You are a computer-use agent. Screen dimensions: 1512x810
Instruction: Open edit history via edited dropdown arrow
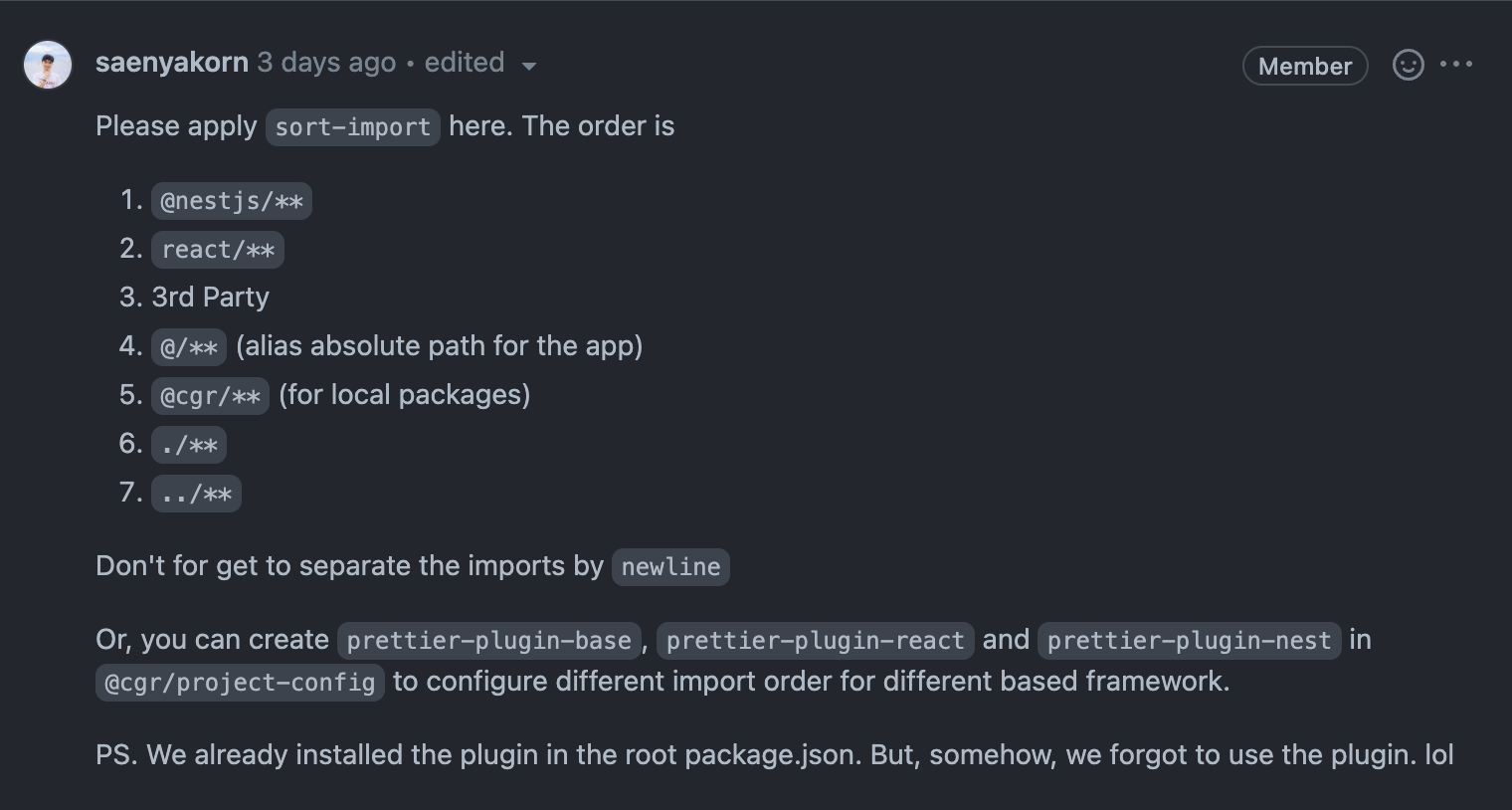530,67
